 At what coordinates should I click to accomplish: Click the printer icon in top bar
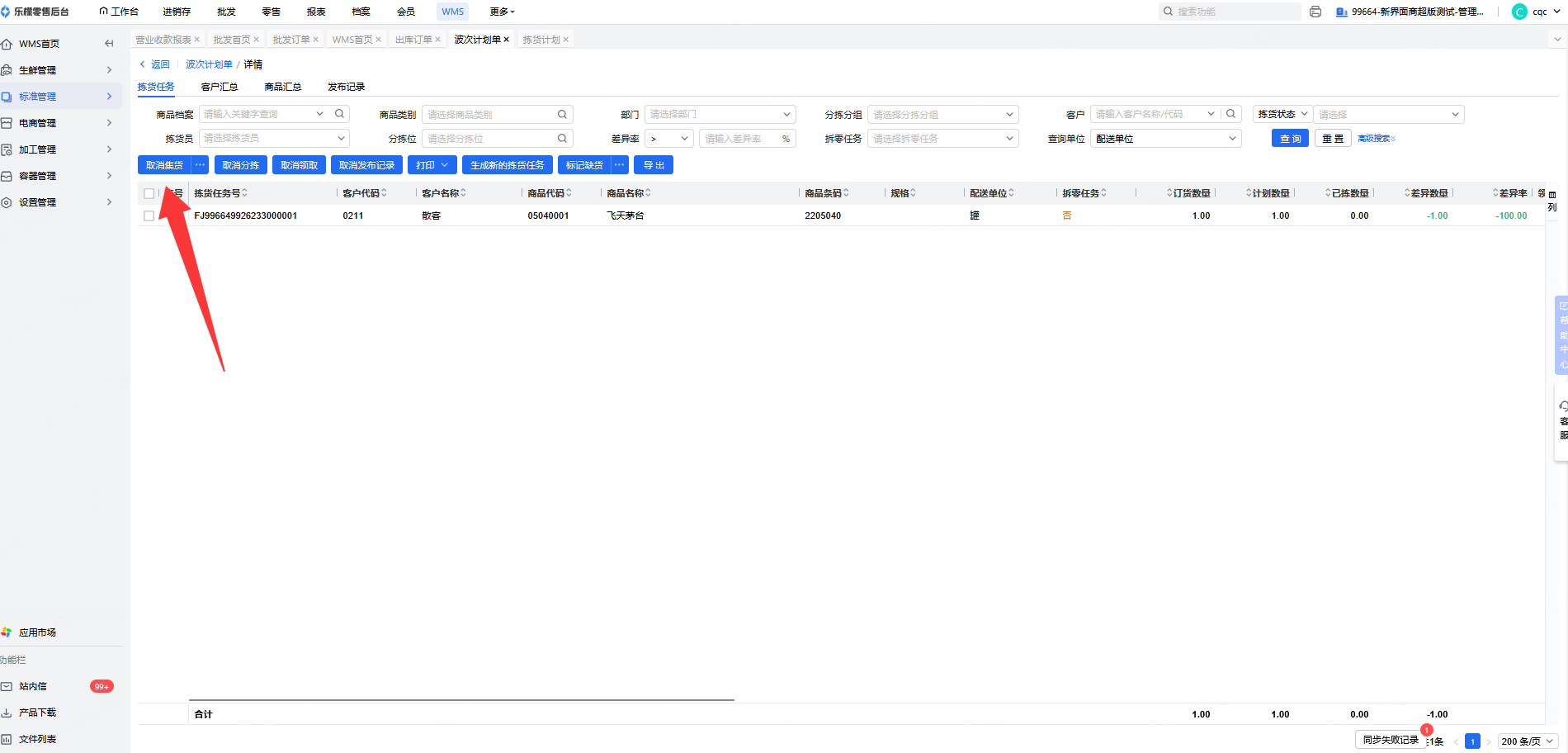click(x=1315, y=12)
